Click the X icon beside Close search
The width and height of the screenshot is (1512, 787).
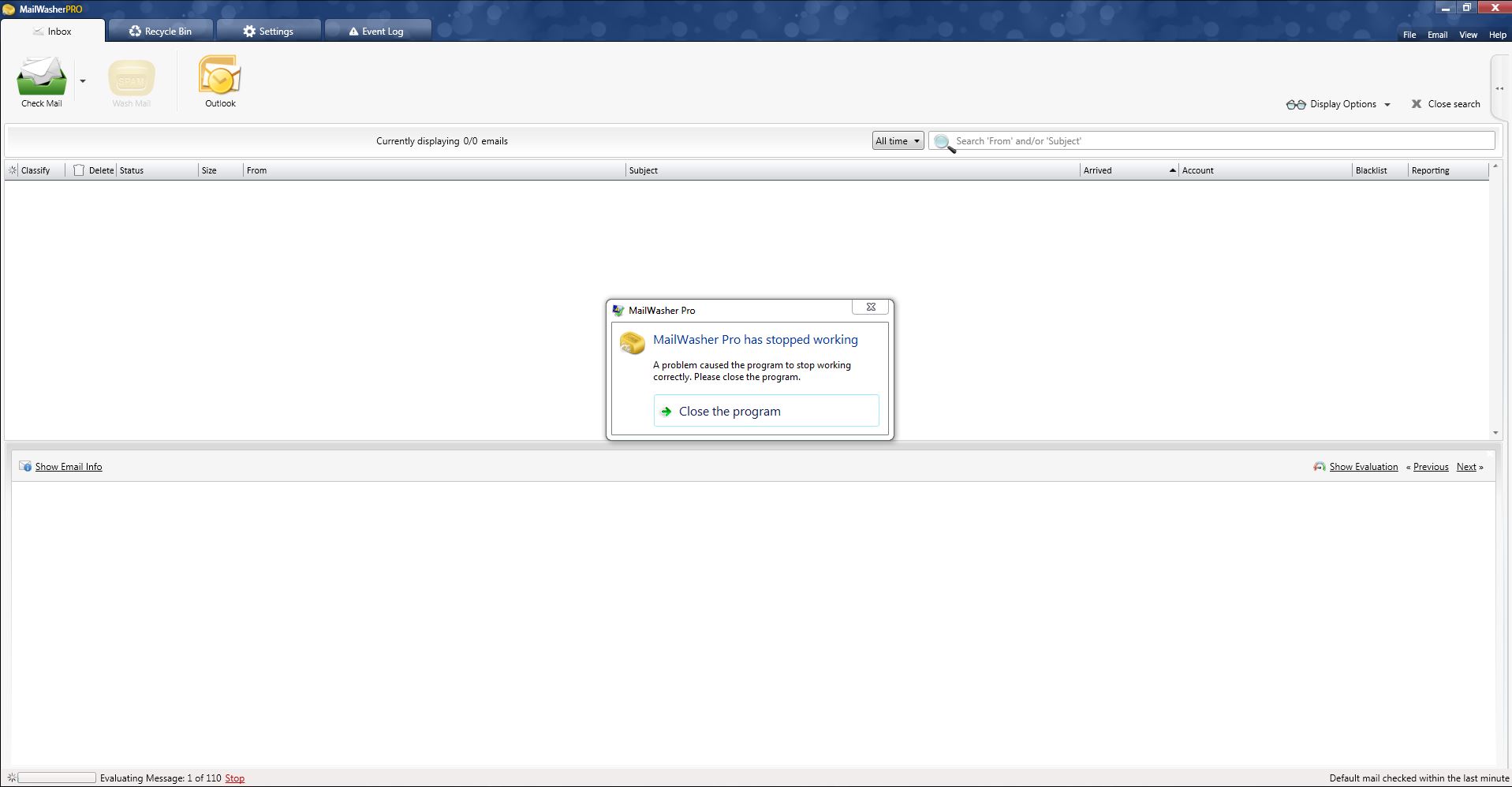click(x=1417, y=104)
